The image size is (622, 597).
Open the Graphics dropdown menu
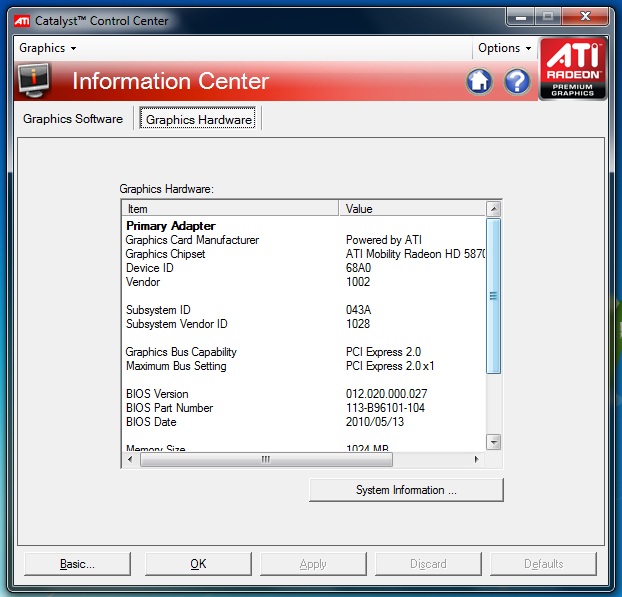48,48
